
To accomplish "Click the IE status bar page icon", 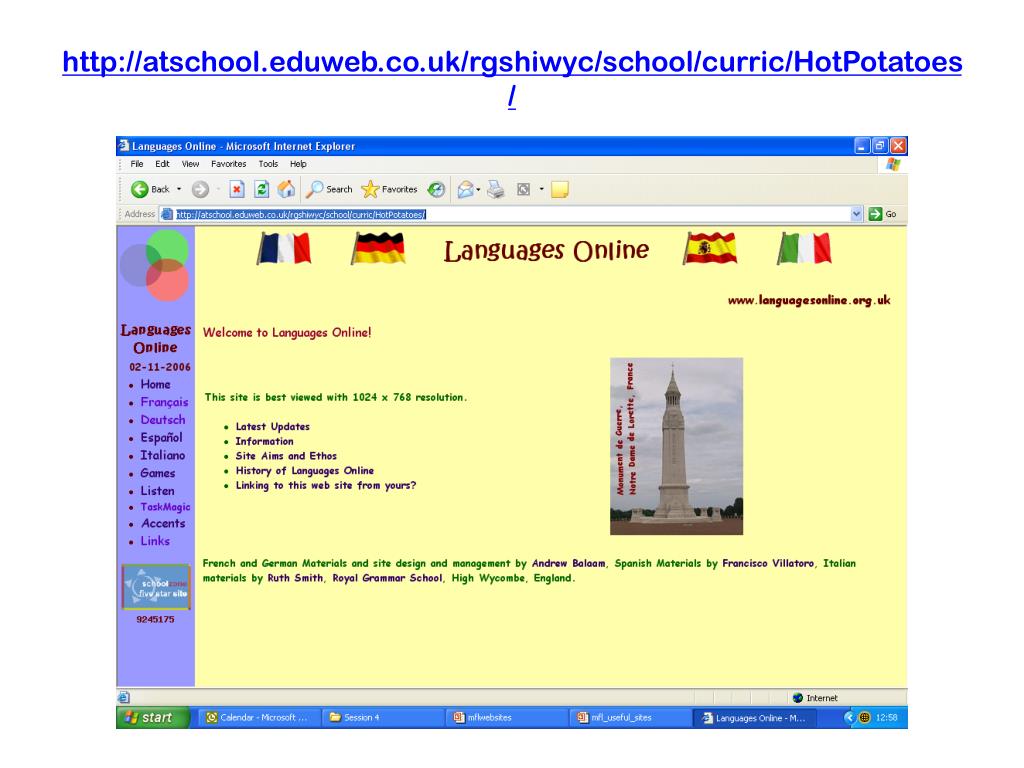I will point(124,697).
